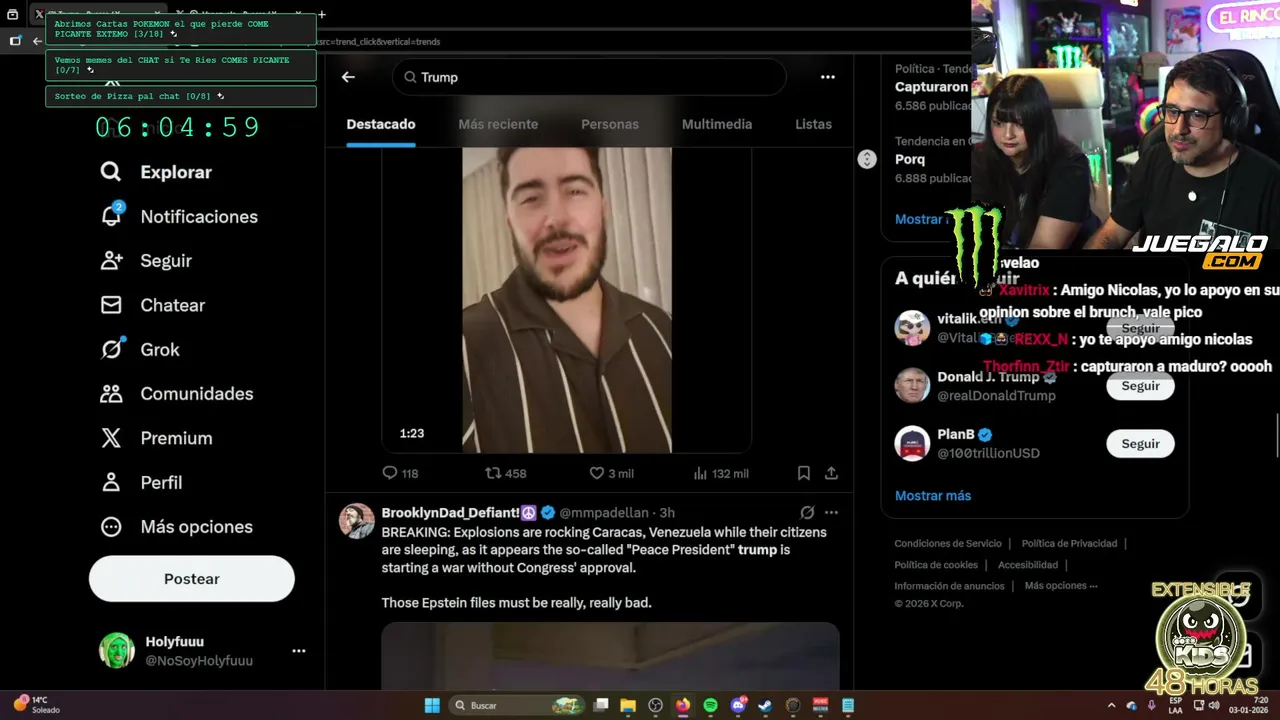Follow Donald J. Trump account
Viewport: 1280px width, 720px height.
click(x=1140, y=386)
